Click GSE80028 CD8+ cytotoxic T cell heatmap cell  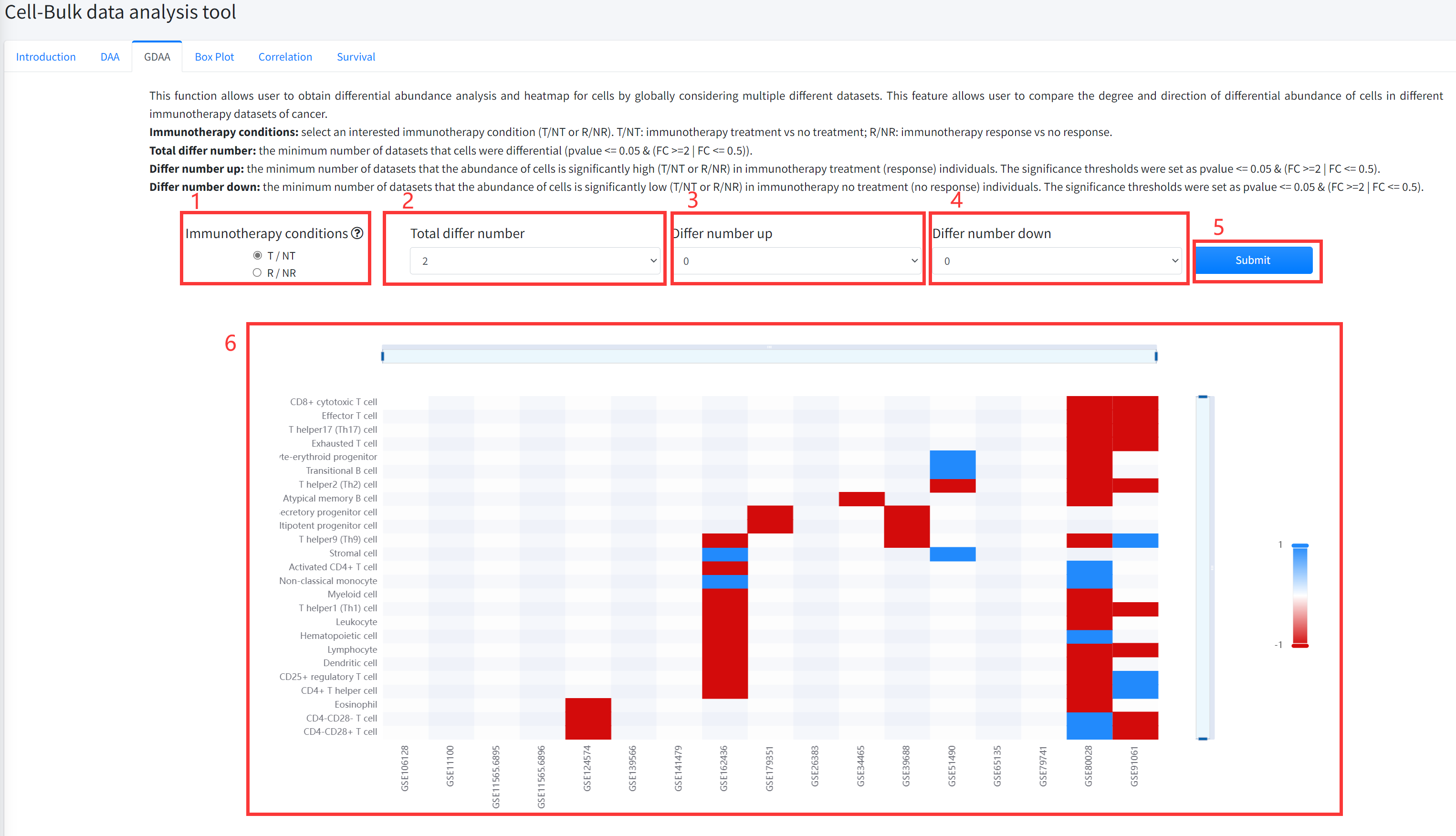click(x=1089, y=403)
